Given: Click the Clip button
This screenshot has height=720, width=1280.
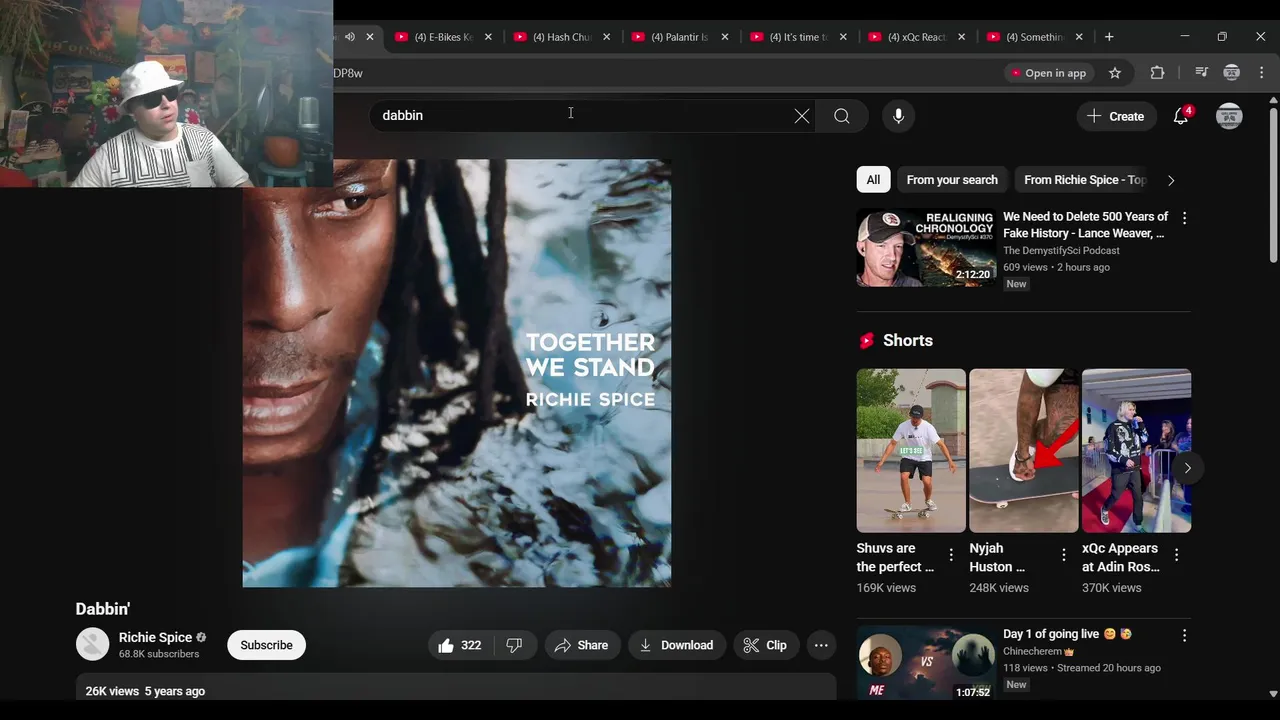Looking at the screenshot, I should 765,645.
